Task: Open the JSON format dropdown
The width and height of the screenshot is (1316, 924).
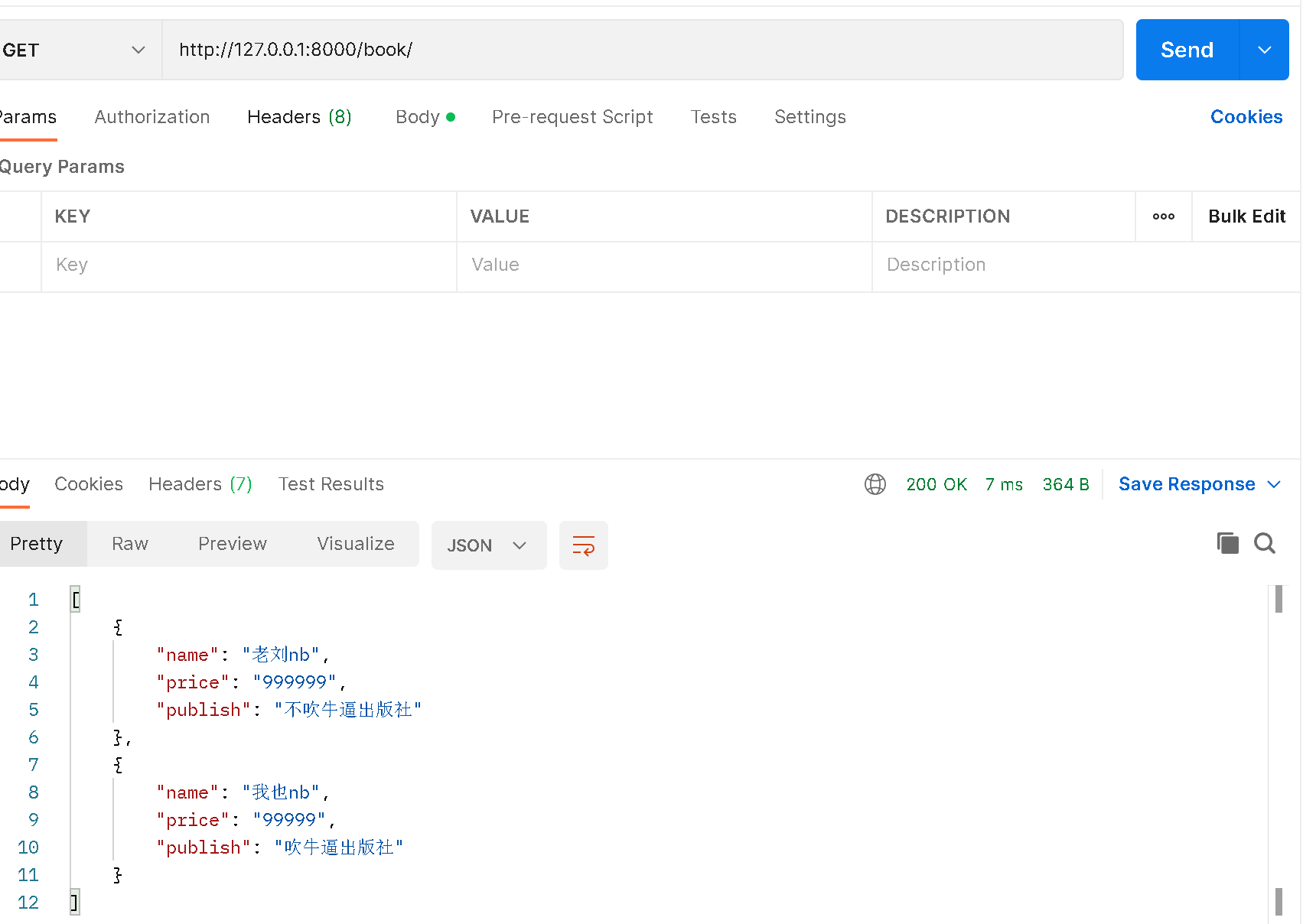Action: [489, 545]
